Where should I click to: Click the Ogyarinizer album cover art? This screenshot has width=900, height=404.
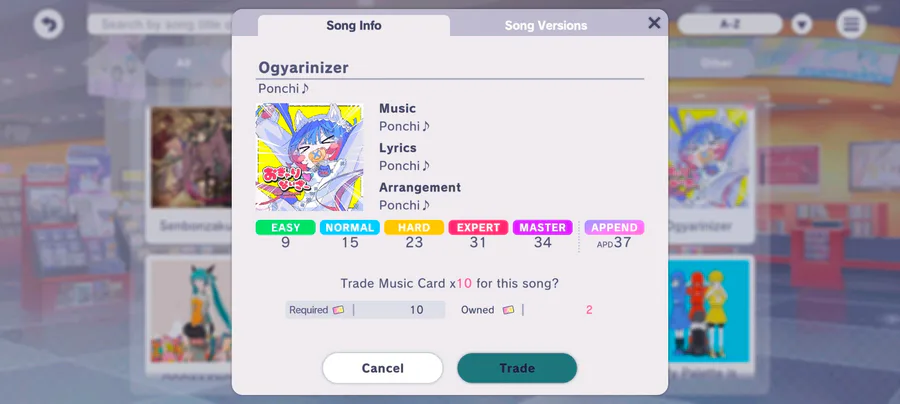(309, 157)
